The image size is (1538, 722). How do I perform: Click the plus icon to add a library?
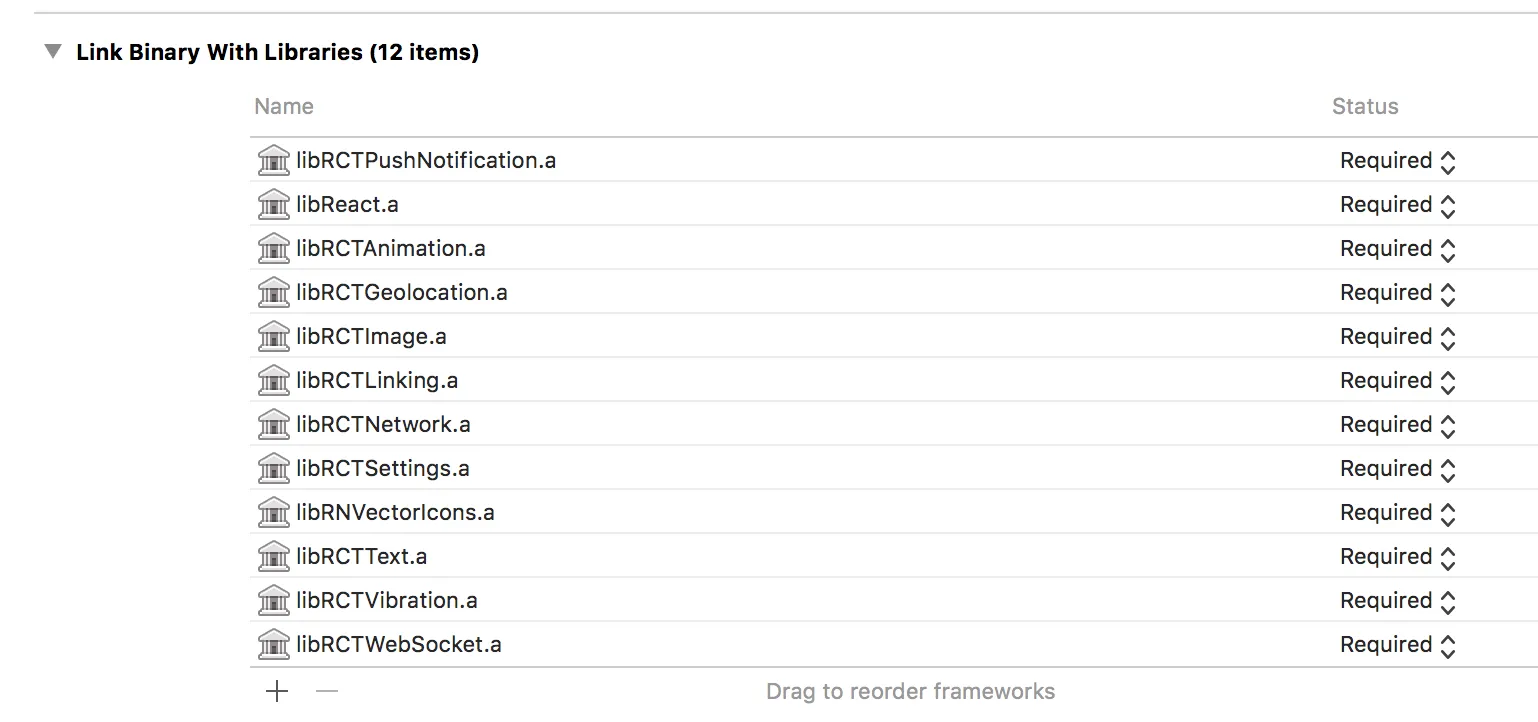tap(277, 691)
